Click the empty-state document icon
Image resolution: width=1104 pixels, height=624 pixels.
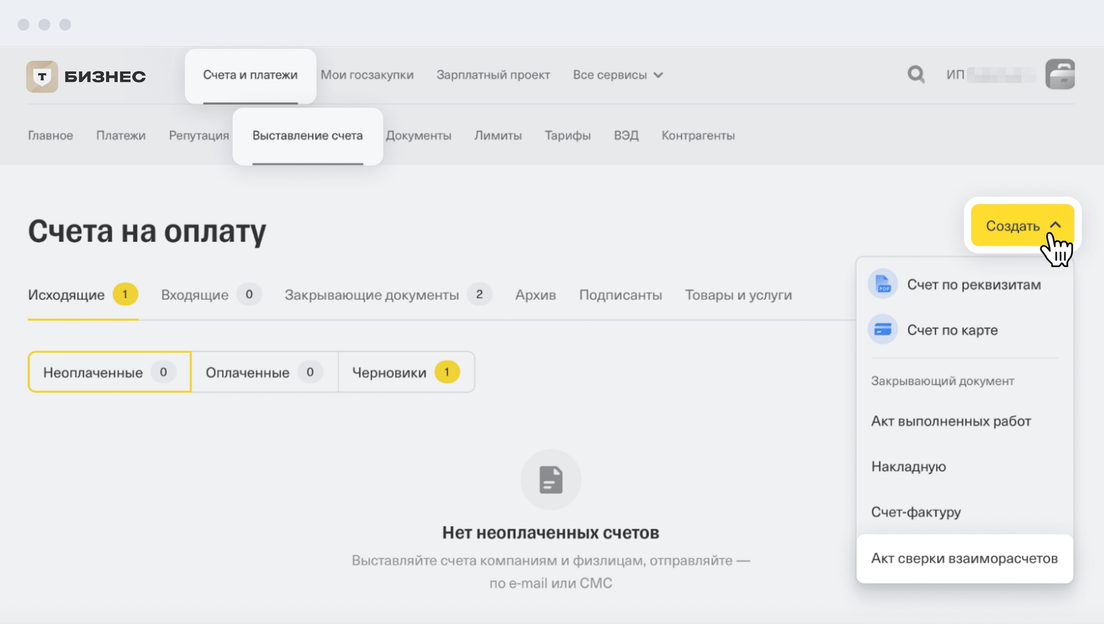pyautogui.click(x=551, y=480)
